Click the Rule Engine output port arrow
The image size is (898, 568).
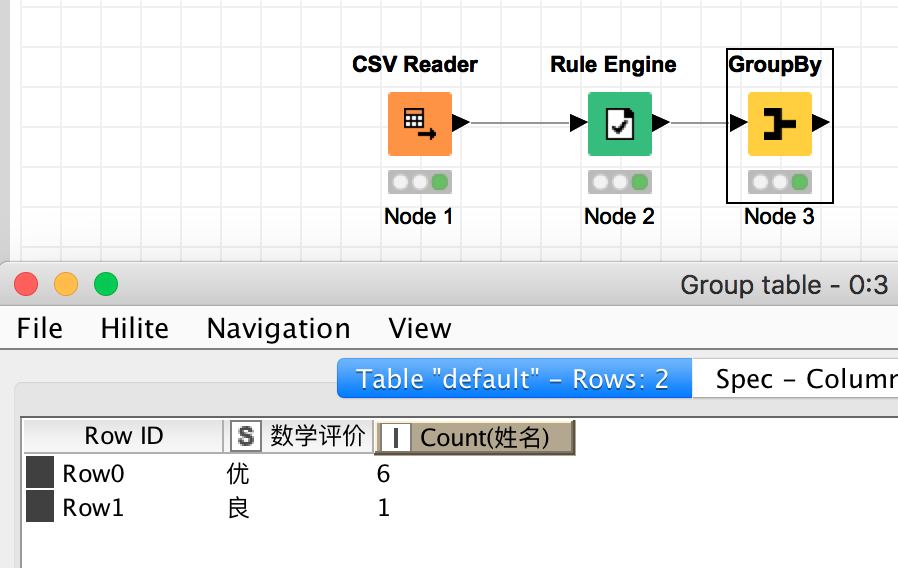point(661,123)
